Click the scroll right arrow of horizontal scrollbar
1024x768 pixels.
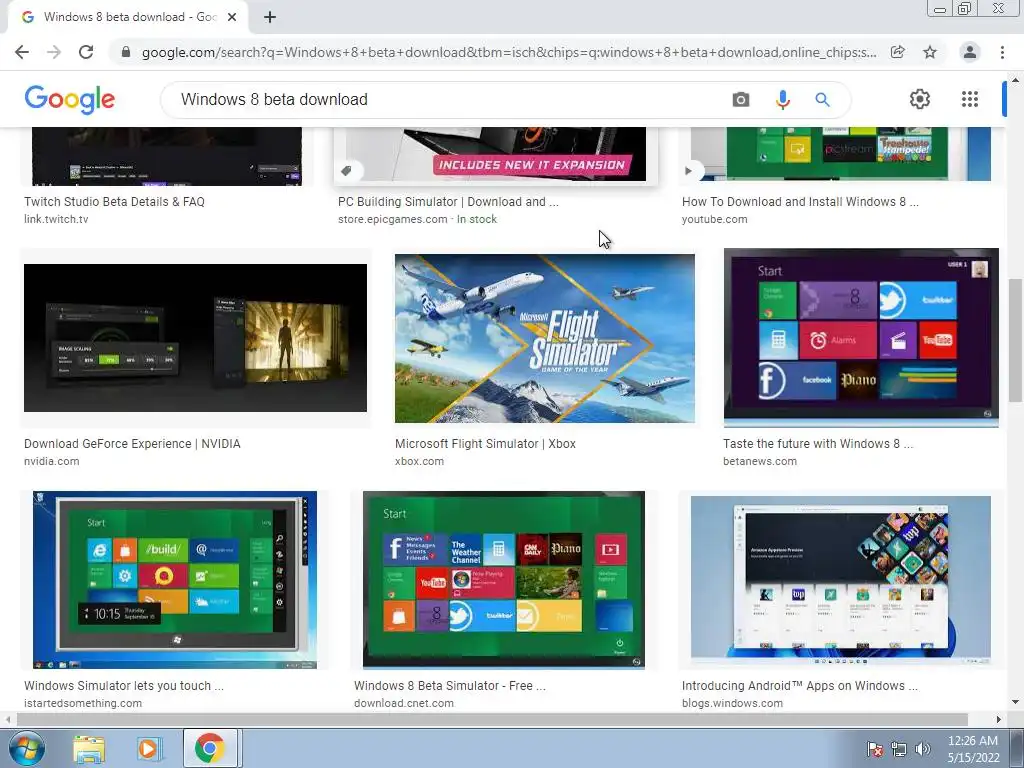pos(999,720)
